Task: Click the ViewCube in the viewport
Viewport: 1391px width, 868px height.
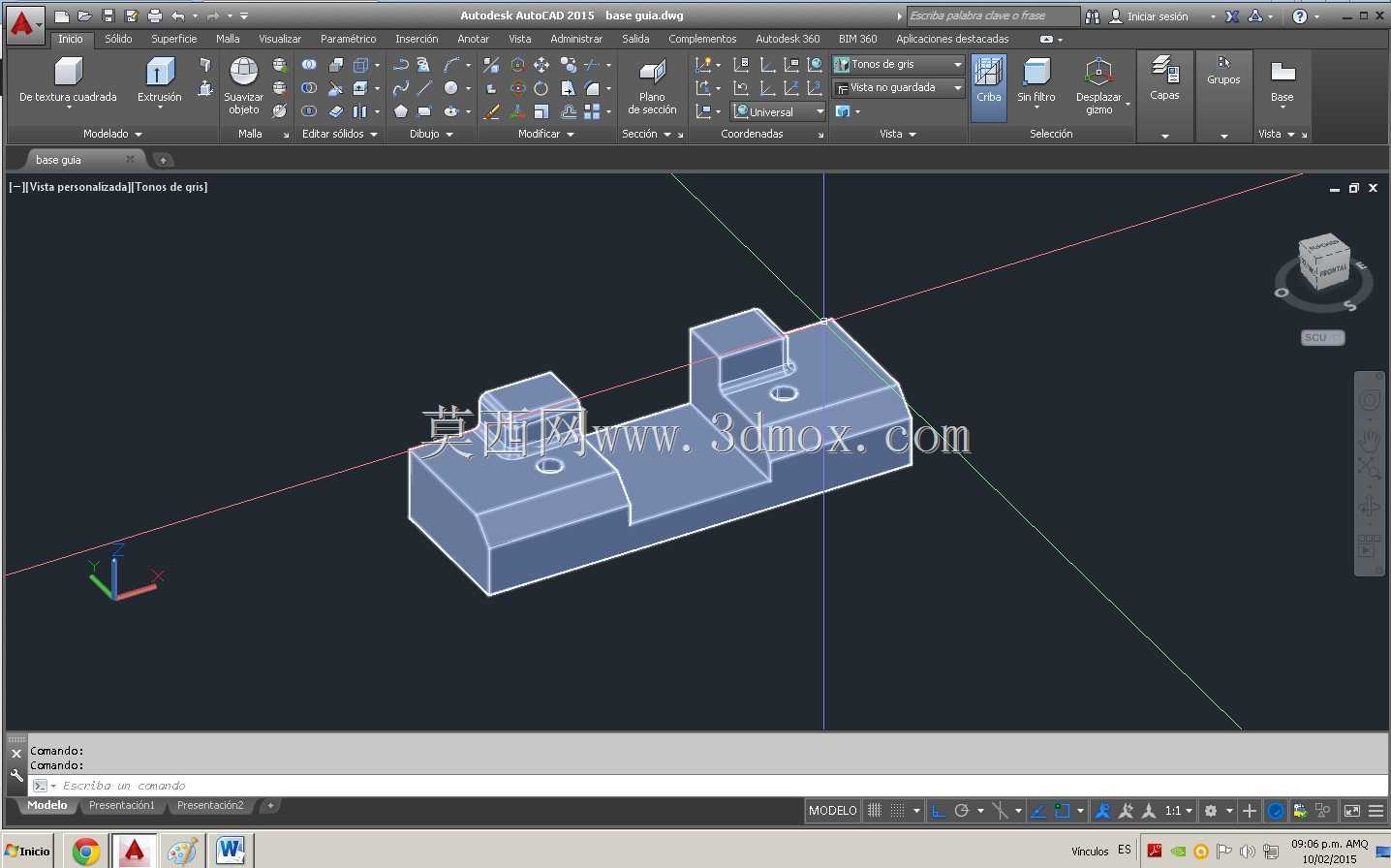Action: (1324, 262)
